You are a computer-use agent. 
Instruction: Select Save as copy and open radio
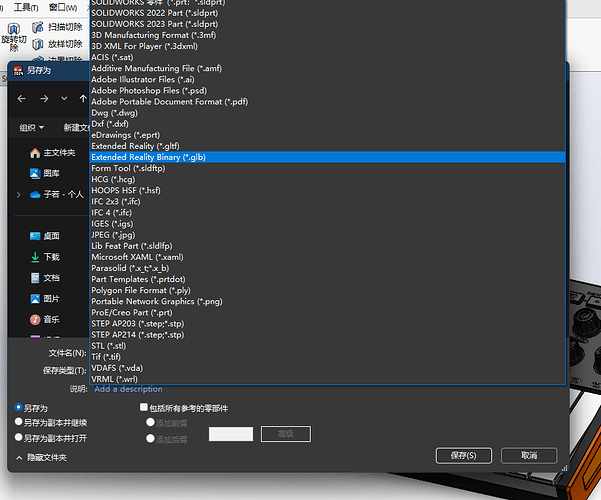coord(18,437)
